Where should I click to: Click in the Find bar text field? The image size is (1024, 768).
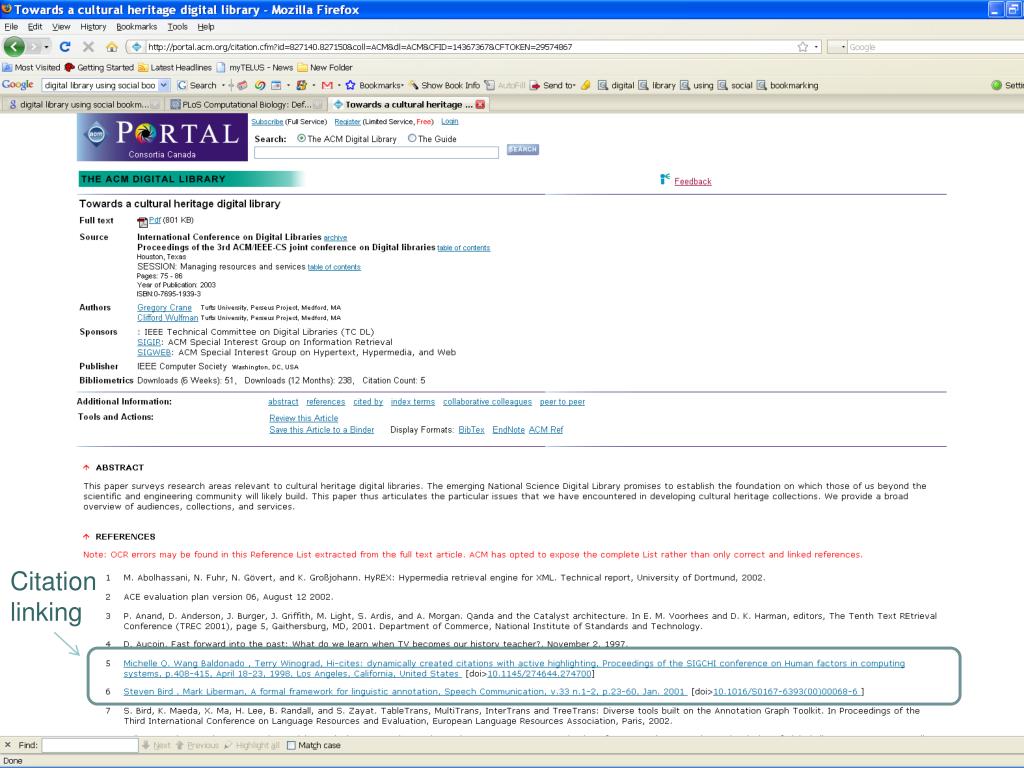(x=90, y=745)
